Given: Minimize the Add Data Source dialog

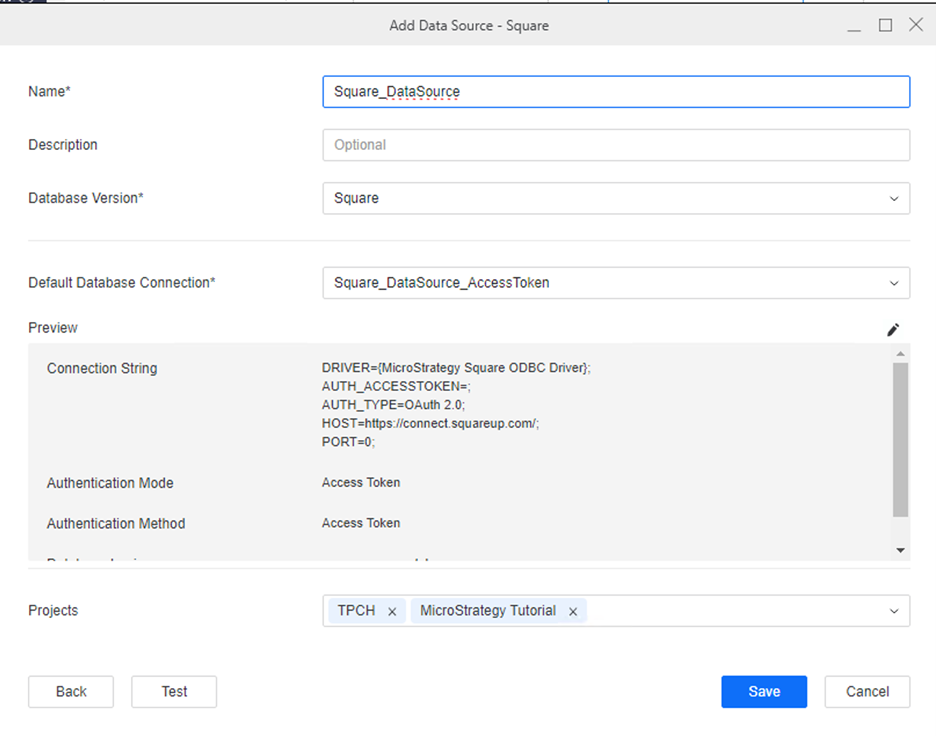Looking at the screenshot, I should pos(854,27).
